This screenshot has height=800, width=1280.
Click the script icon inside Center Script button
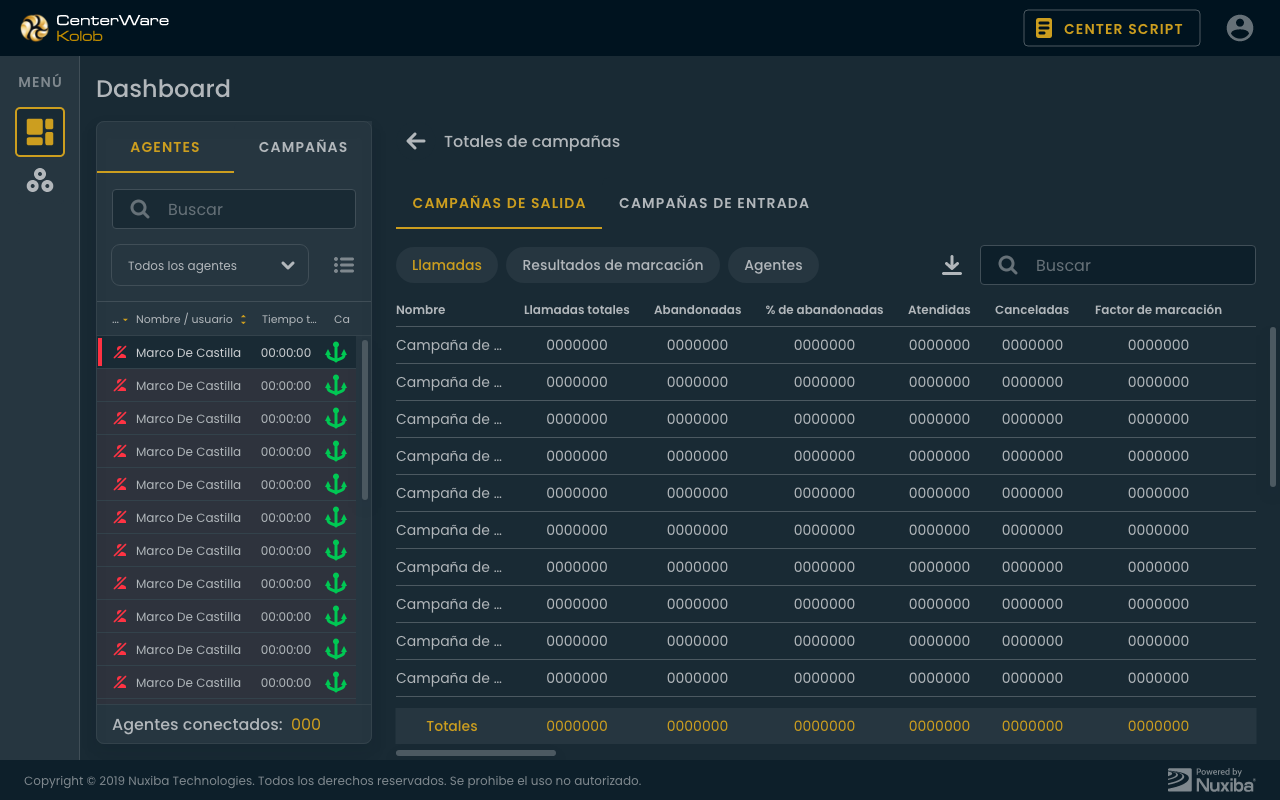1044,28
